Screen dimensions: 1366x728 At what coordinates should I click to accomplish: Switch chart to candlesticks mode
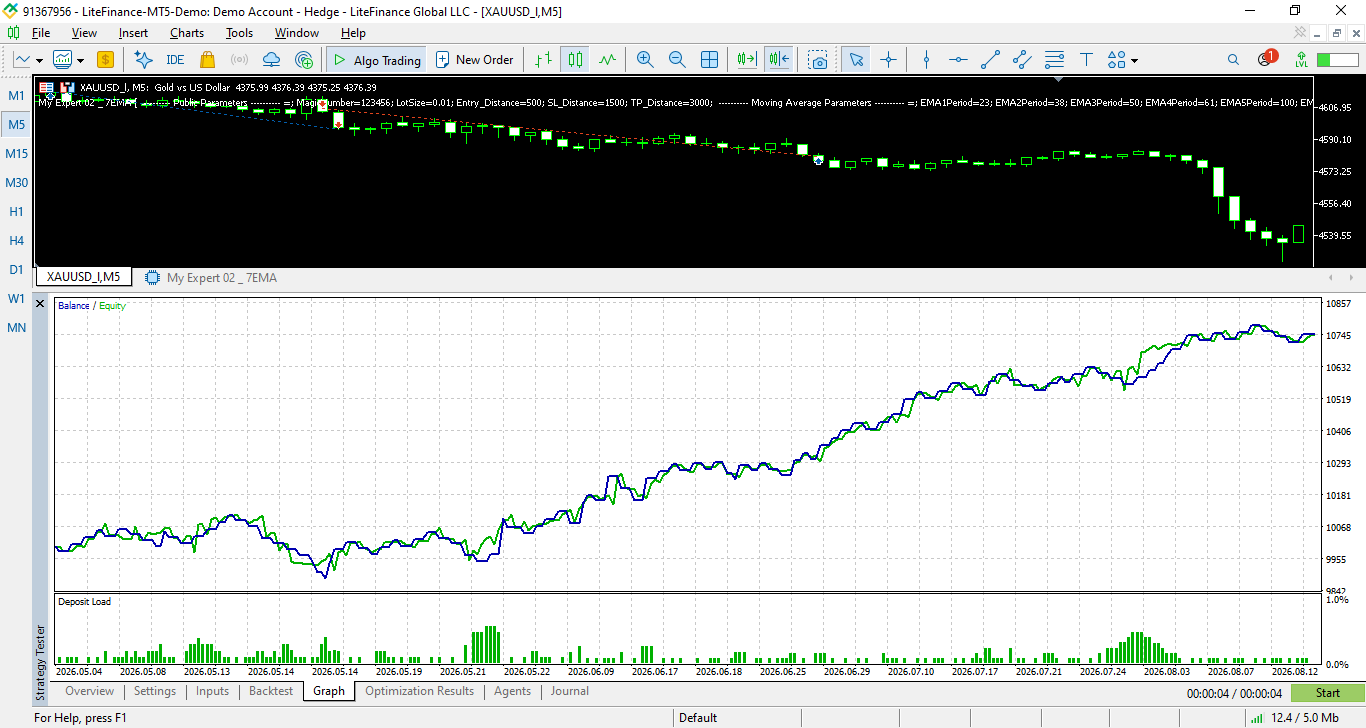575,60
